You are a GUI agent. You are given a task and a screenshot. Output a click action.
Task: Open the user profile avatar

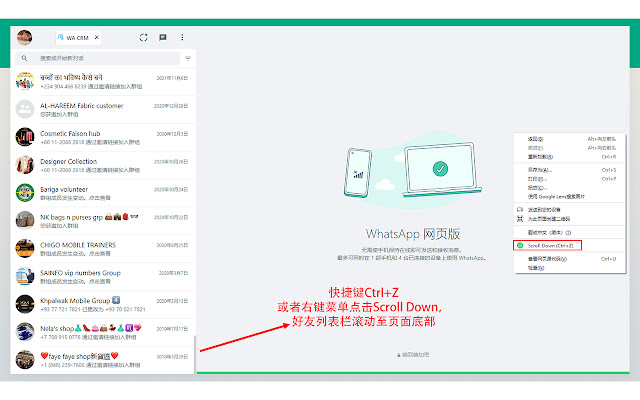point(24,38)
